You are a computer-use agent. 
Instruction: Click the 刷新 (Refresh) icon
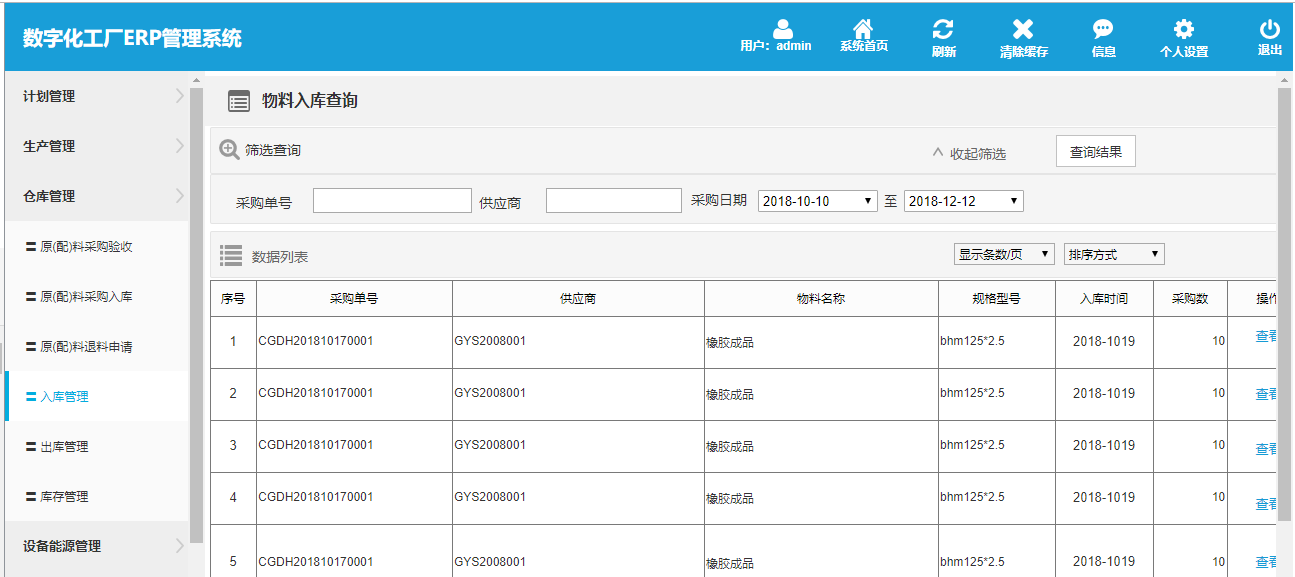point(944,29)
